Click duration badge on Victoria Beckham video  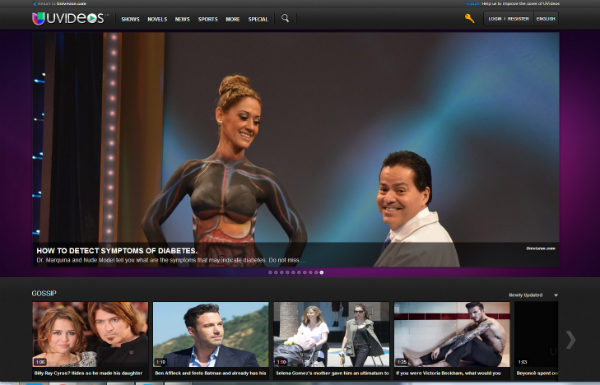[x=401, y=362]
